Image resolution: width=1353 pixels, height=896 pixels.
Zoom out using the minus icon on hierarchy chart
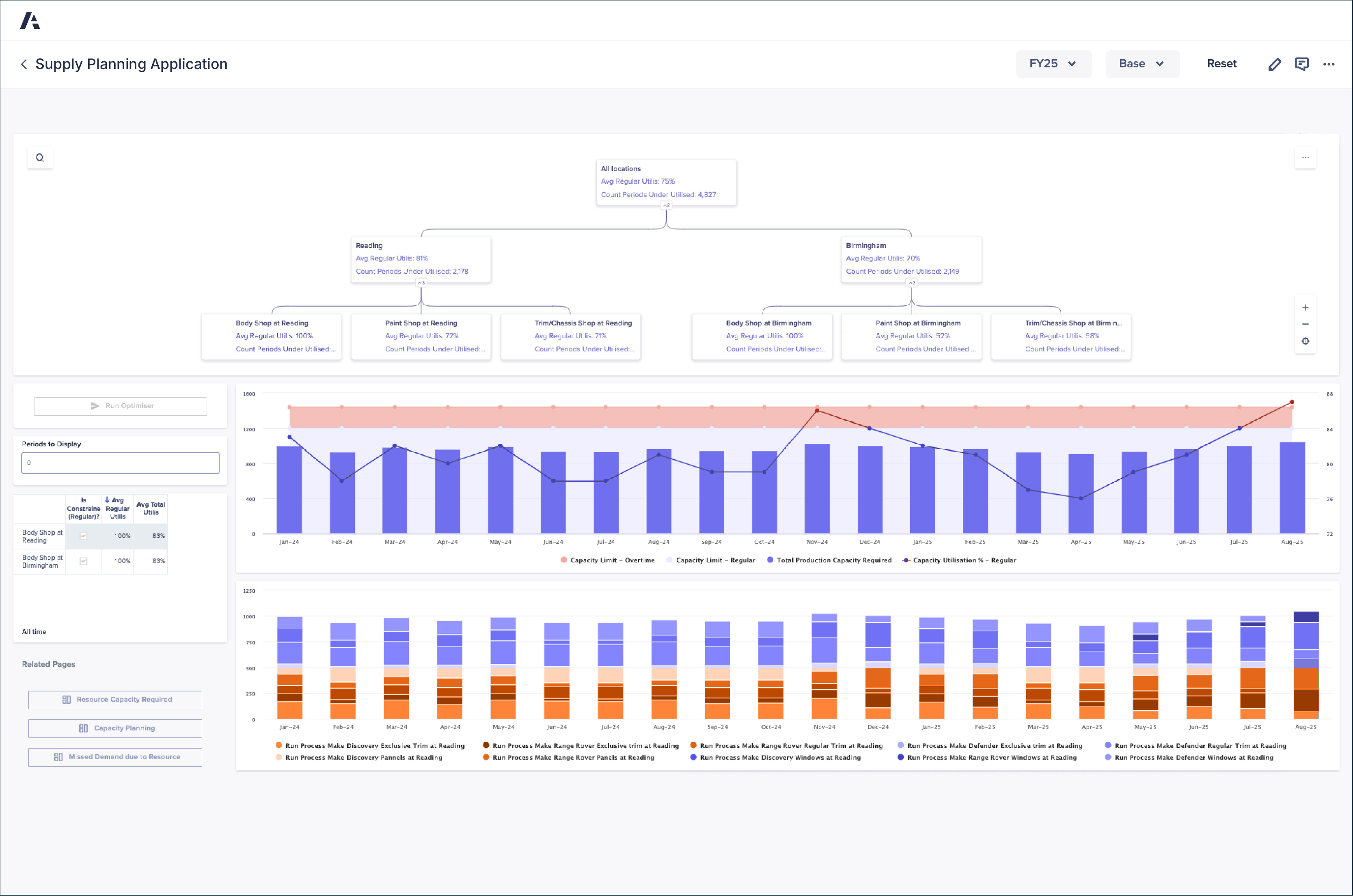click(1306, 324)
